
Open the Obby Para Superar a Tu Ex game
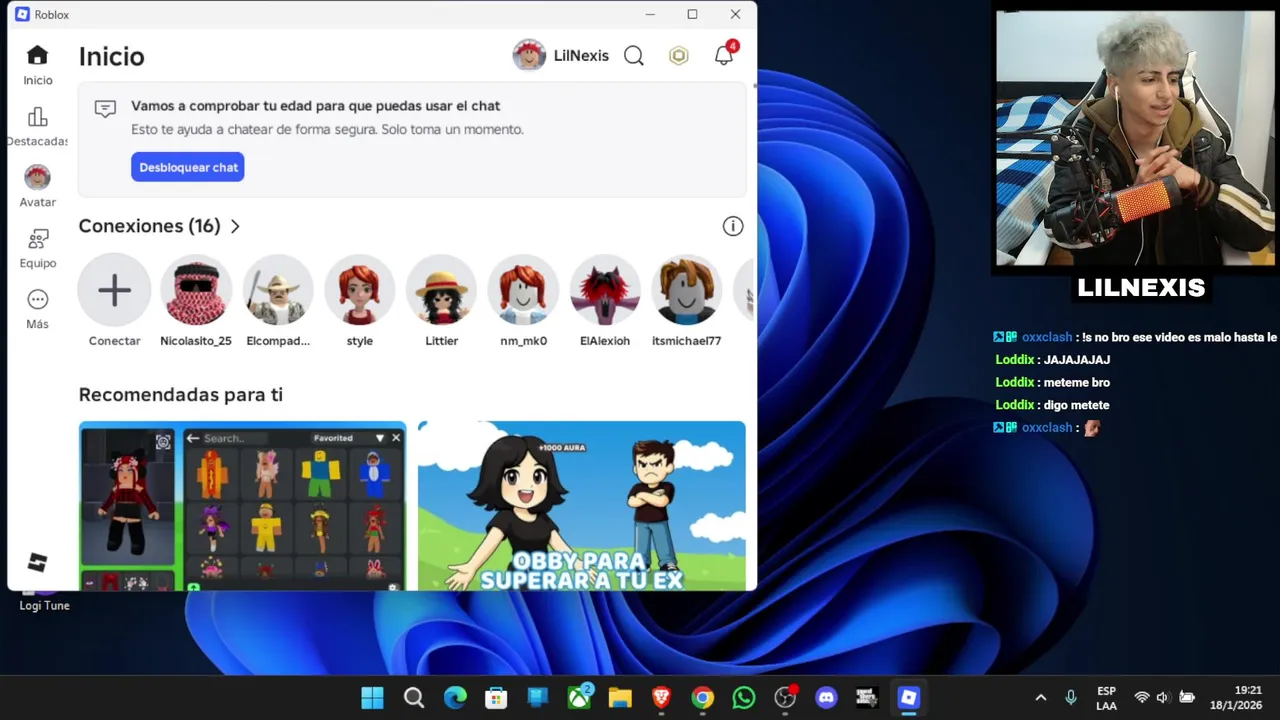pos(581,506)
